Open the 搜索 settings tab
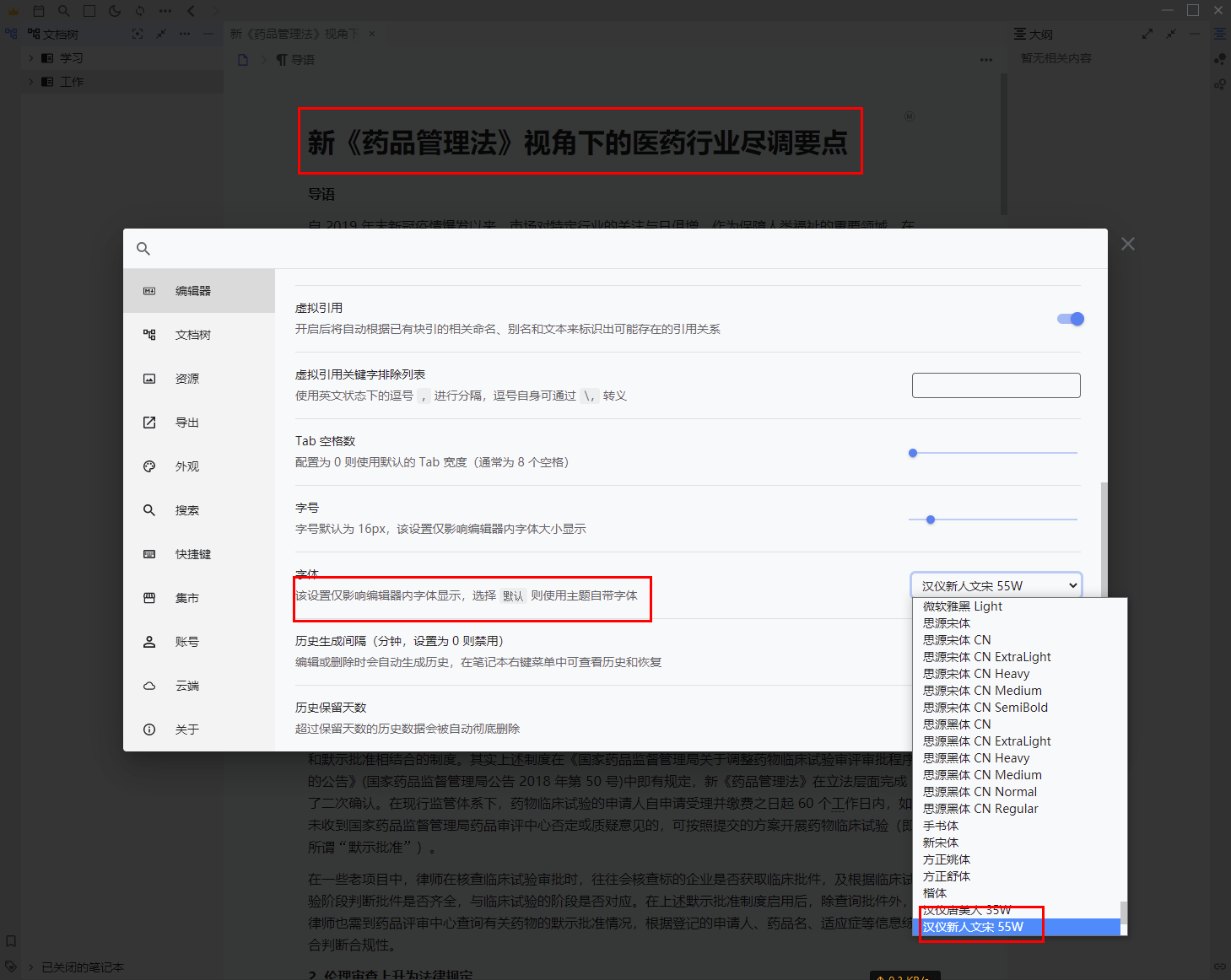Screen dimensions: 1231x980 pyautogui.click(x=199, y=510)
